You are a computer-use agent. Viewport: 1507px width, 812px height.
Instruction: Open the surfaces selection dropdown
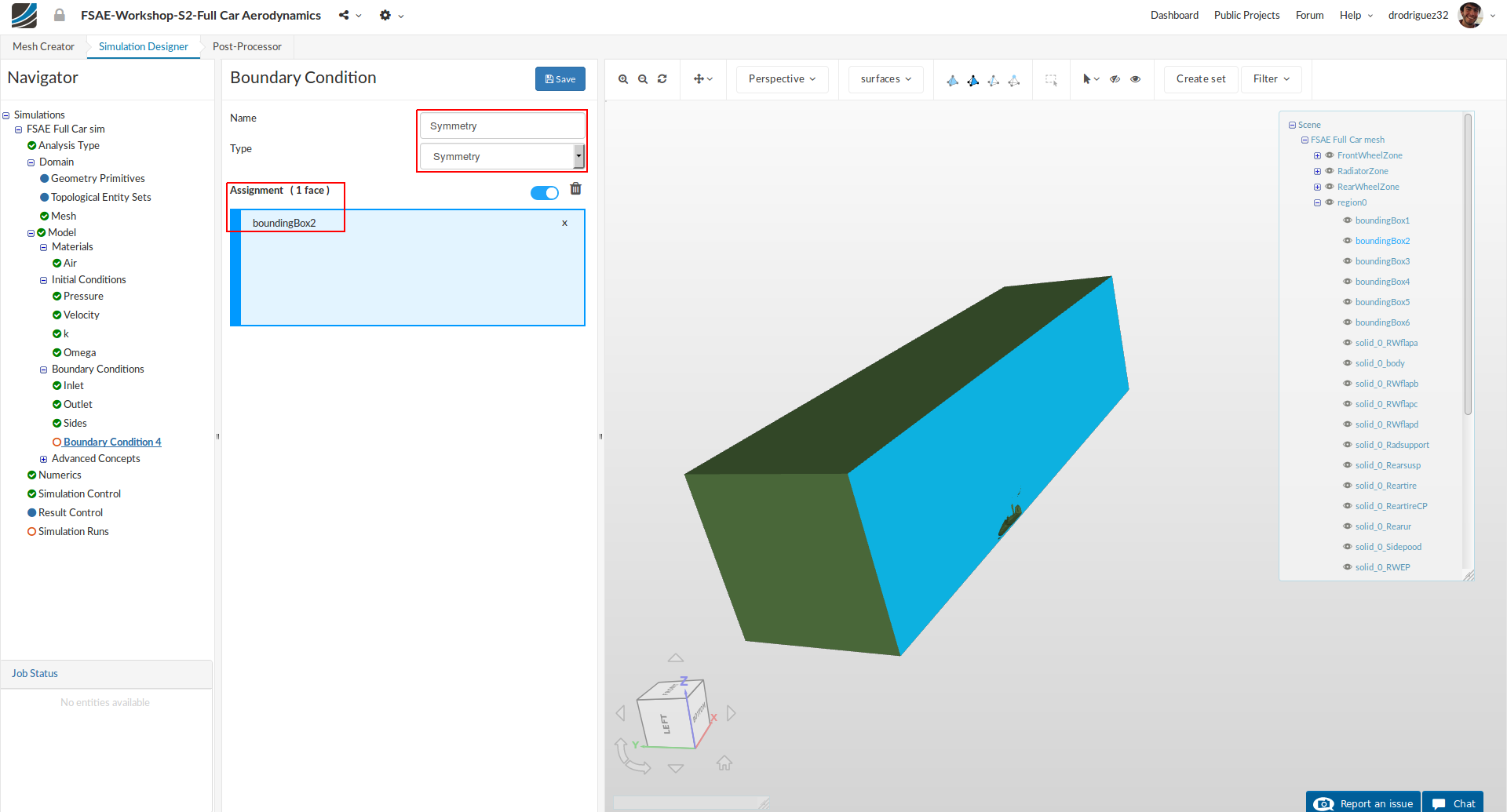tap(886, 79)
